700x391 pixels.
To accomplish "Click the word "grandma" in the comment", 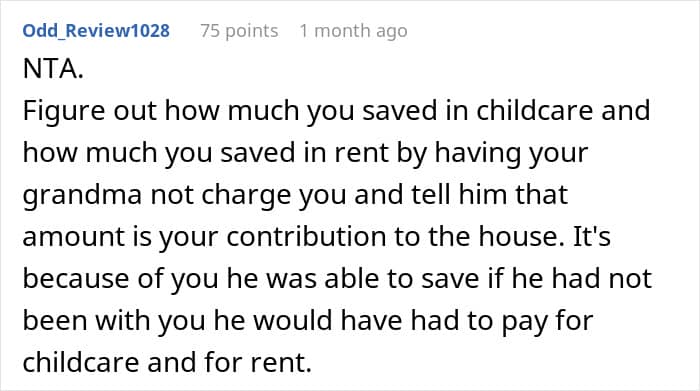I will coord(82,194).
